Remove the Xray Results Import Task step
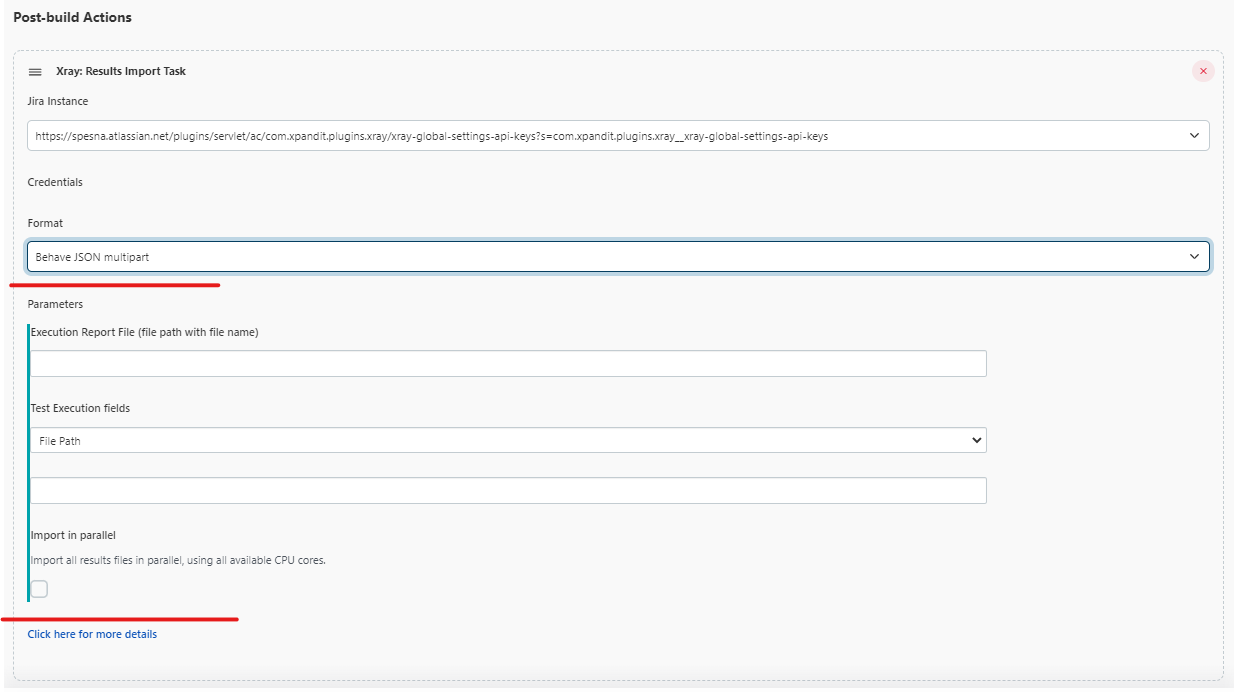This screenshot has width=1234, height=692. tap(1203, 71)
